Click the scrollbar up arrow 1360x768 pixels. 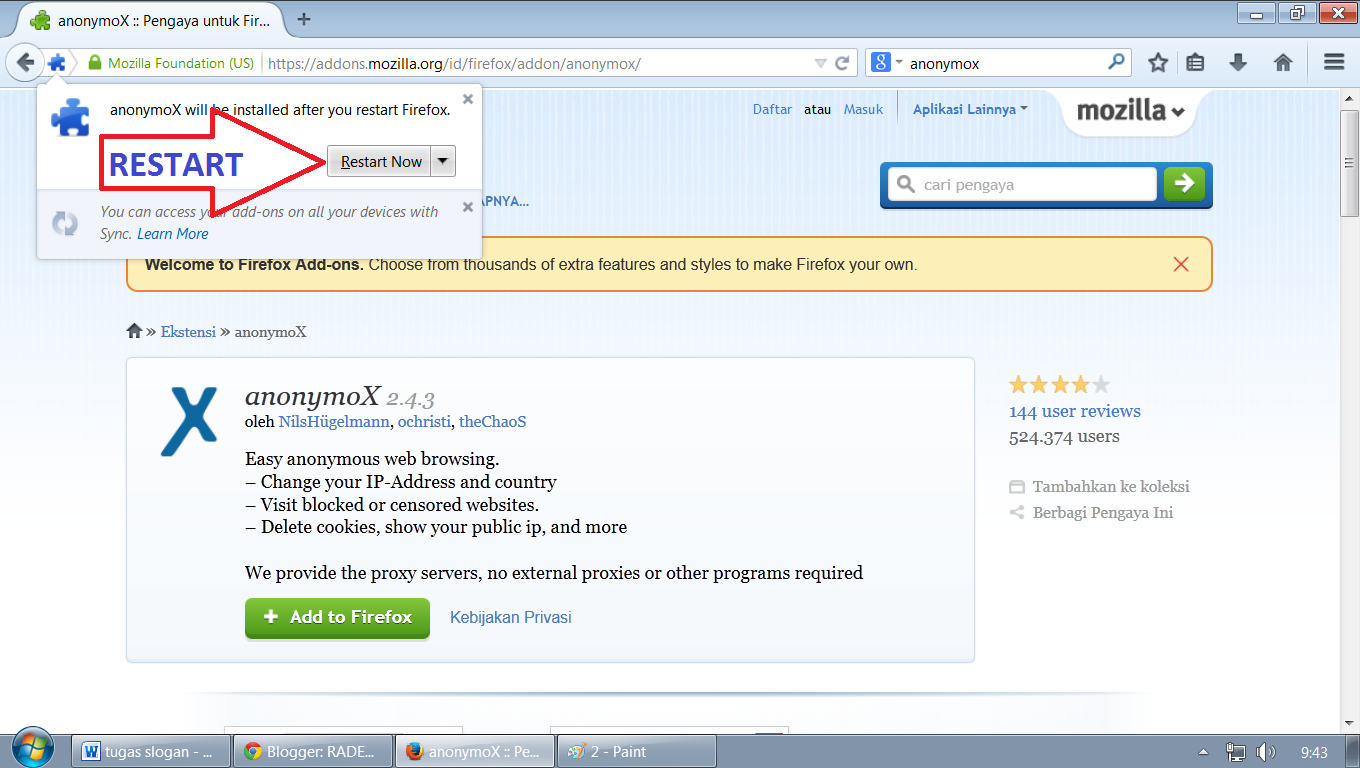1350,97
